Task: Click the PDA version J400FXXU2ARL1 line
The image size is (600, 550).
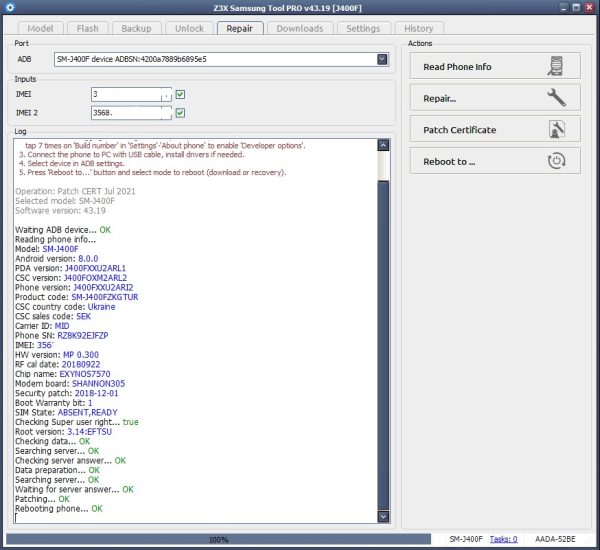Action: 70,268
